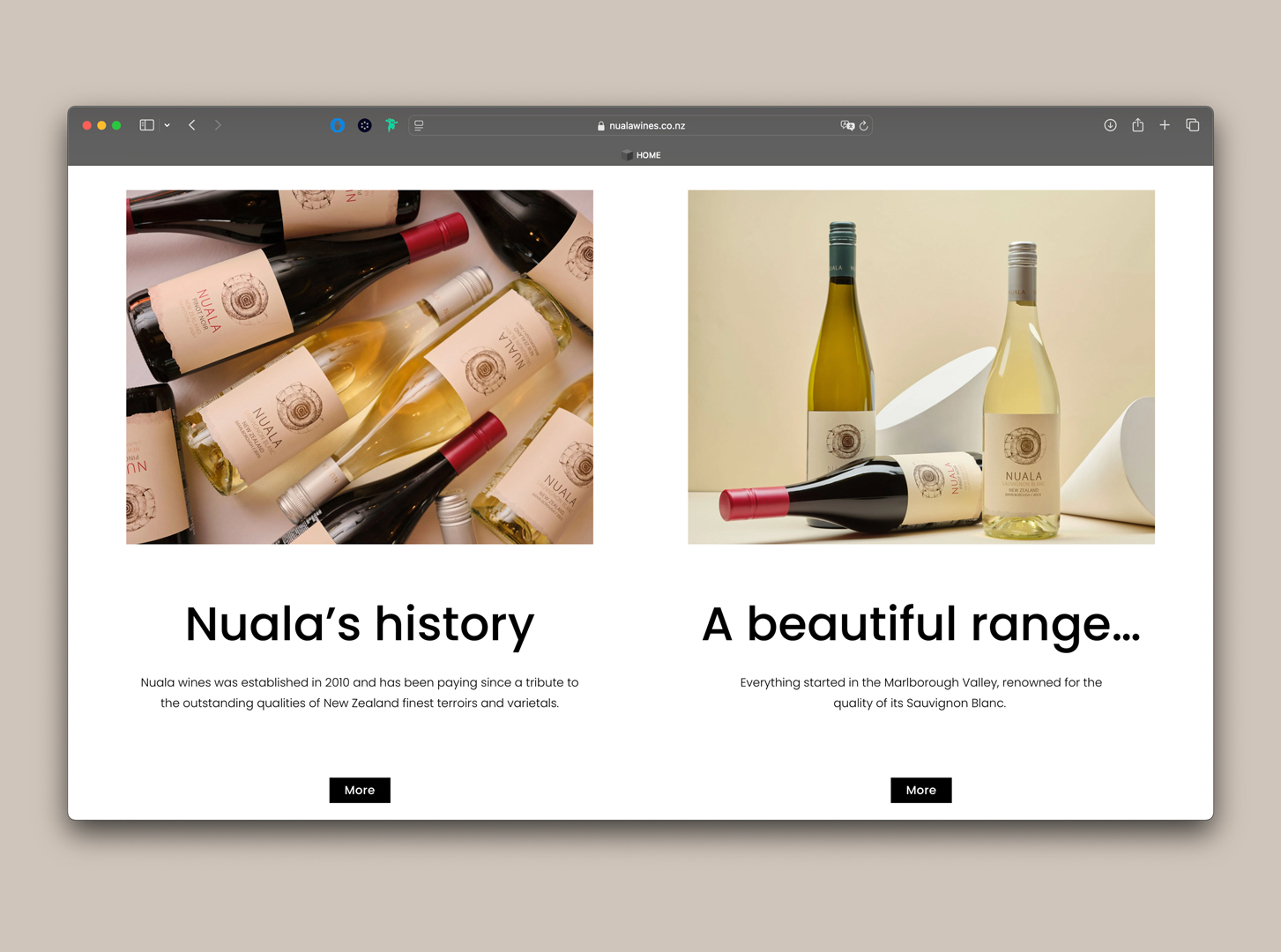Click the blue browser extension icon
Image resolution: width=1281 pixels, height=952 pixels.
coord(338,125)
